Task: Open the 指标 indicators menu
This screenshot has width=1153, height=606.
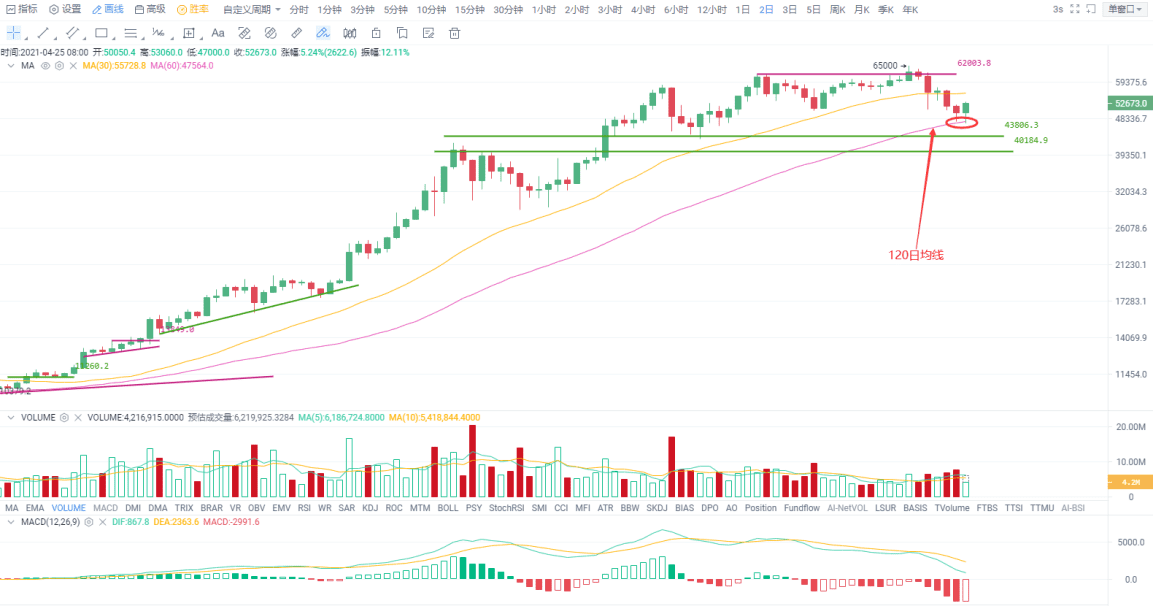Action: [x=21, y=10]
